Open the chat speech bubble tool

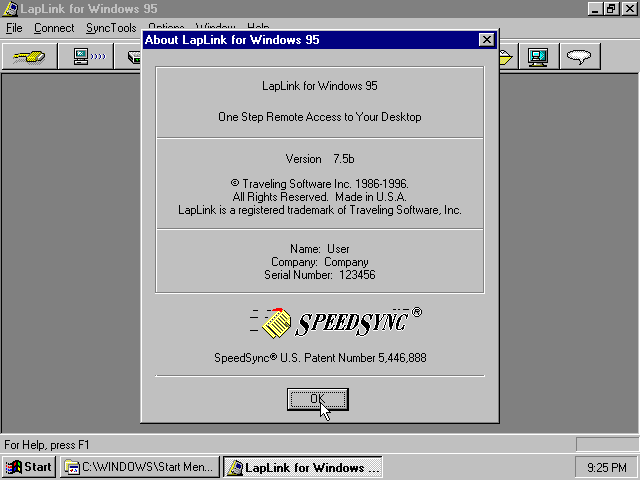pyautogui.click(x=580, y=56)
